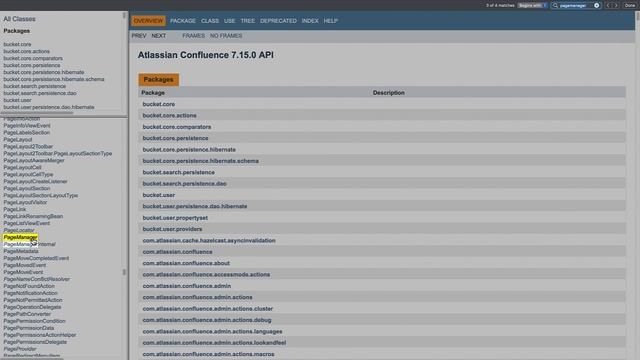Viewport: 640px width, 360px height.
Task: Open the CLASS tab
Action: (210, 21)
